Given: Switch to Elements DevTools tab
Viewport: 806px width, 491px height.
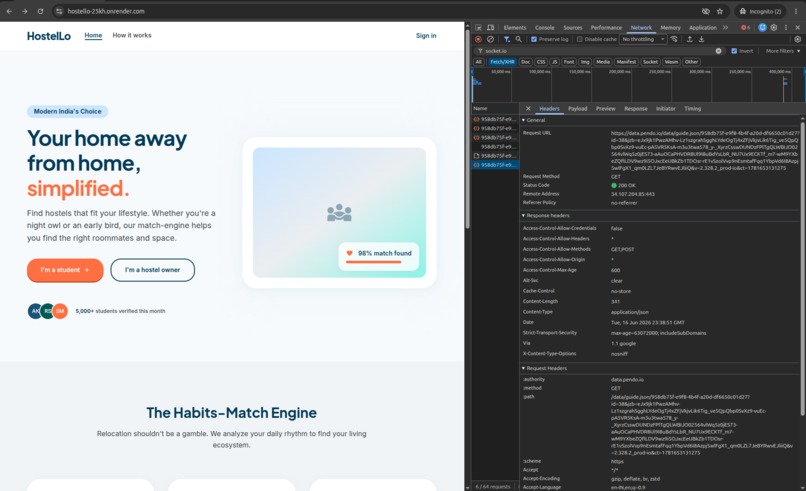Looking at the screenshot, I should 515,28.
